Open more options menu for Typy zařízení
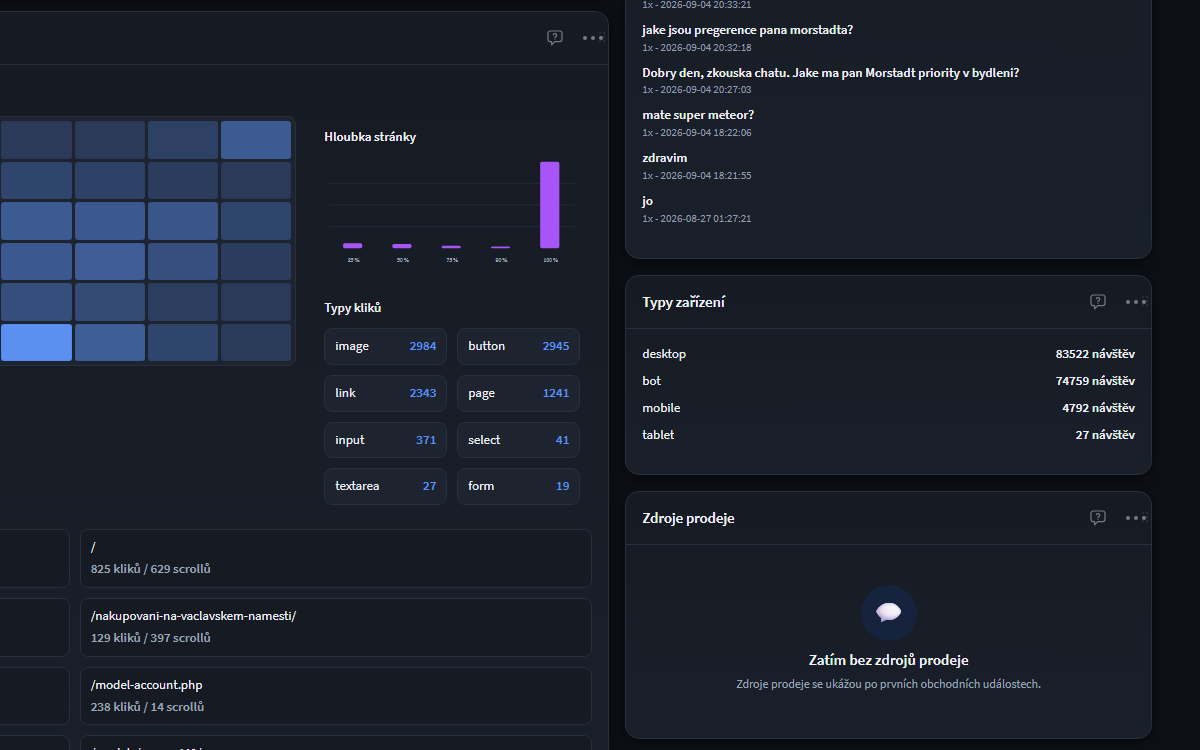Viewport: 1200px width, 750px height. [1136, 301]
